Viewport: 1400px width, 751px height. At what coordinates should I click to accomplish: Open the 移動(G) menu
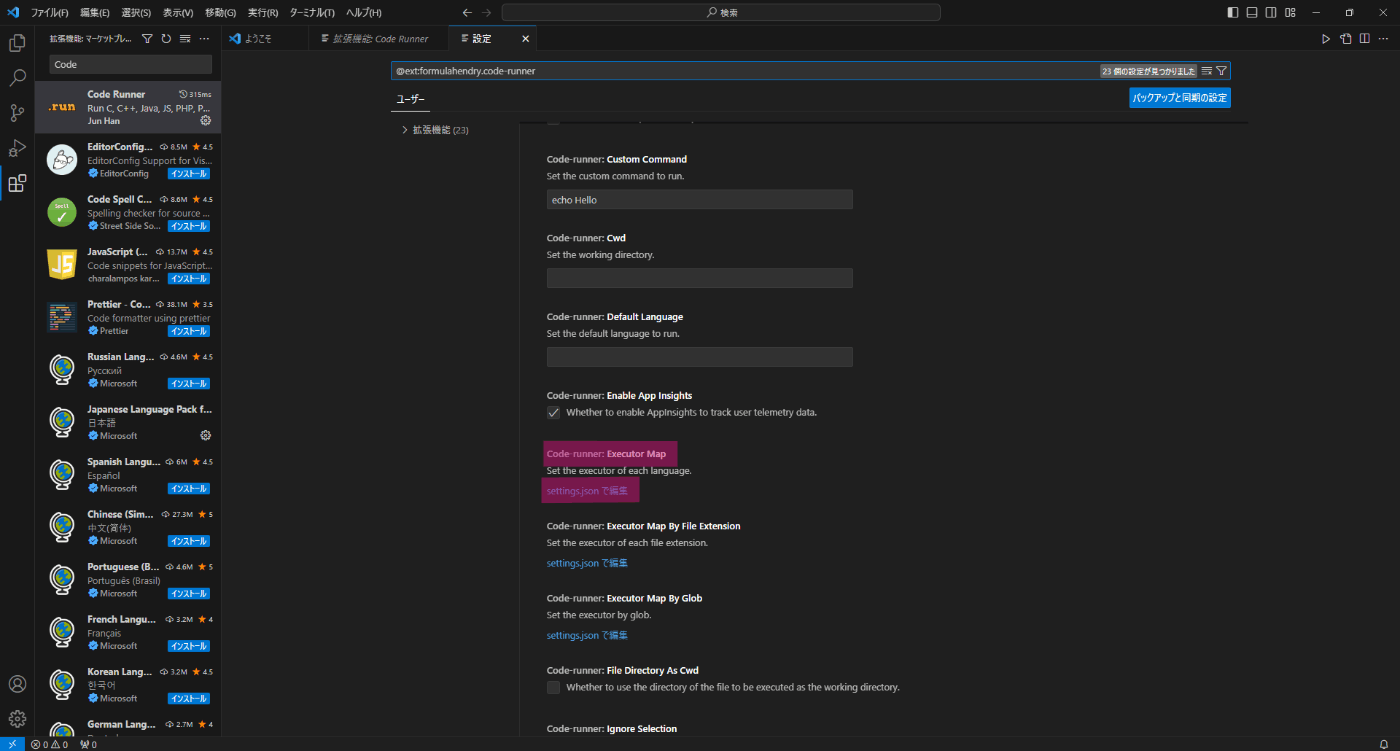220,13
